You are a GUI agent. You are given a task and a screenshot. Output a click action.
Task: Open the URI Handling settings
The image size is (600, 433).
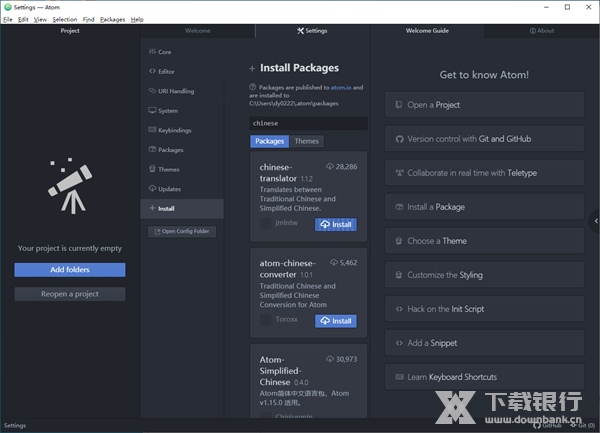[175, 91]
